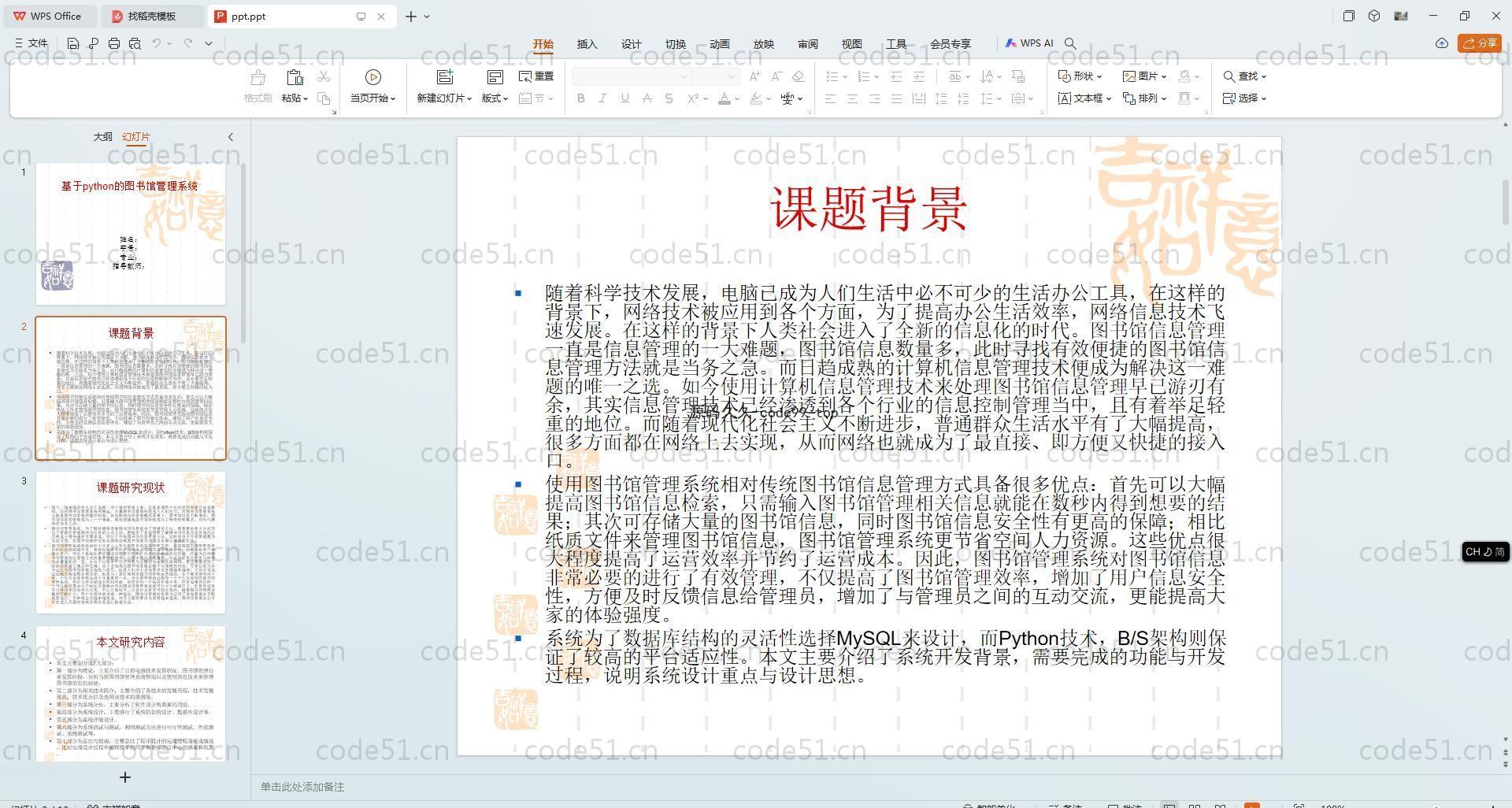Open the Shapes (形状) dropdown

pyautogui.click(x=1080, y=76)
